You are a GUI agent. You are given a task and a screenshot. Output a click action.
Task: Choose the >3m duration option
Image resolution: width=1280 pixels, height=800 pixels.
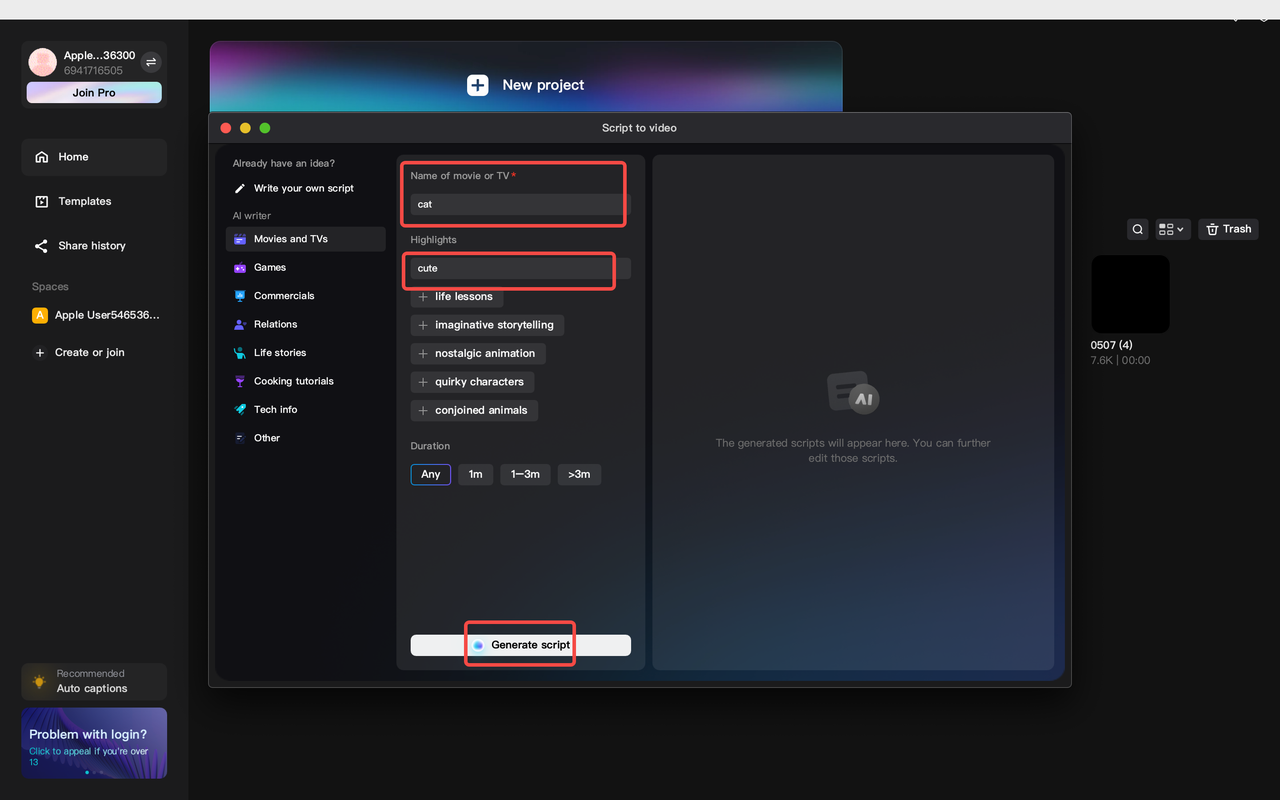point(579,474)
